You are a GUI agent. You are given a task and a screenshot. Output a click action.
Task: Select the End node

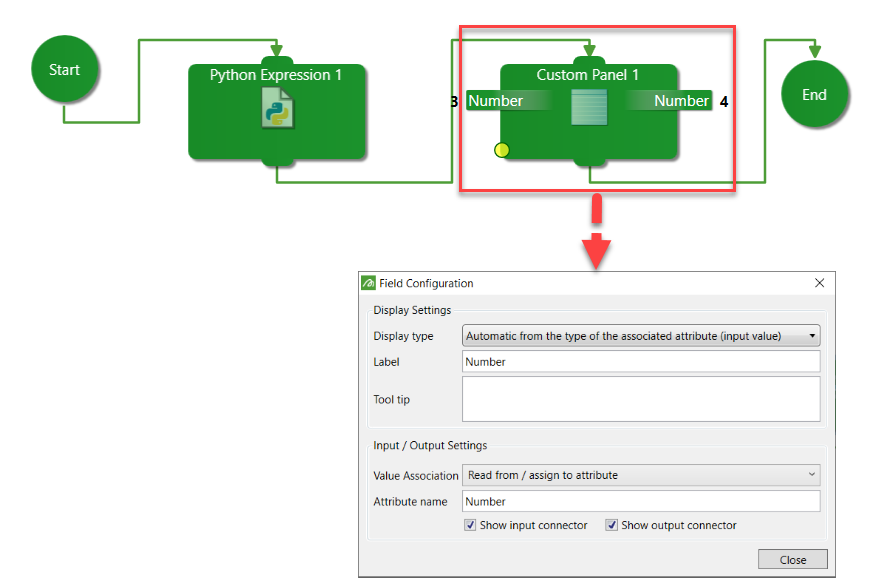tap(815, 94)
